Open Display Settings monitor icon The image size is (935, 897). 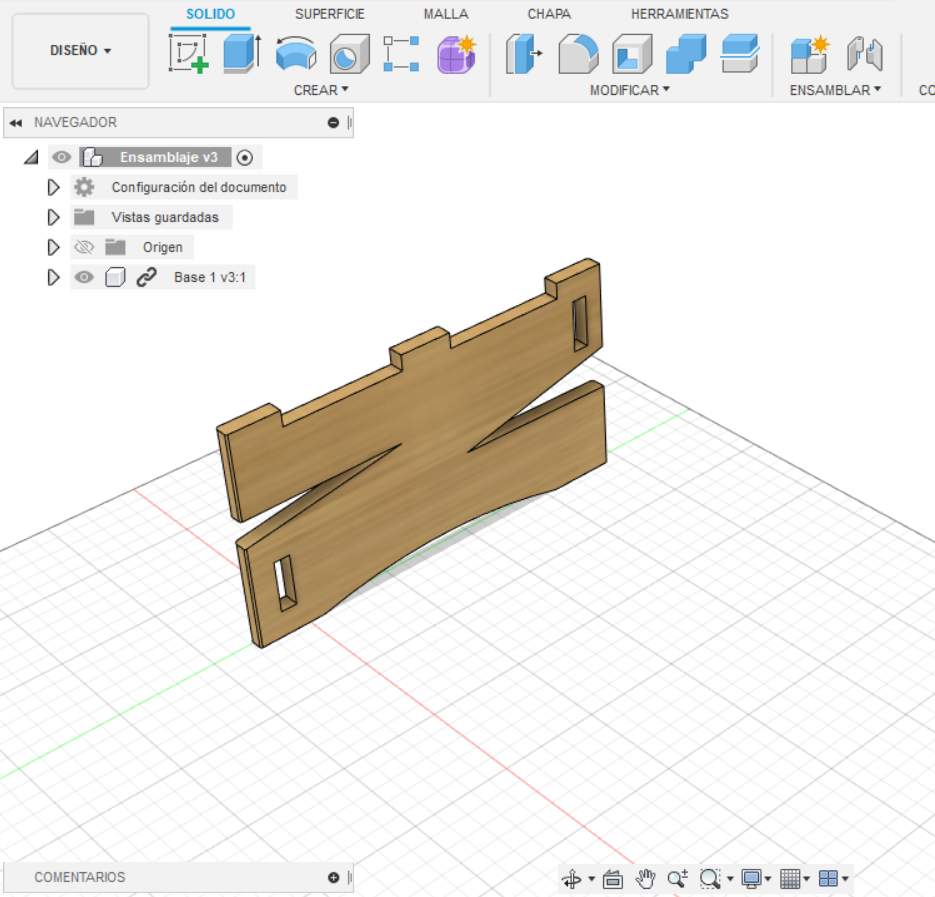click(751, 879)
